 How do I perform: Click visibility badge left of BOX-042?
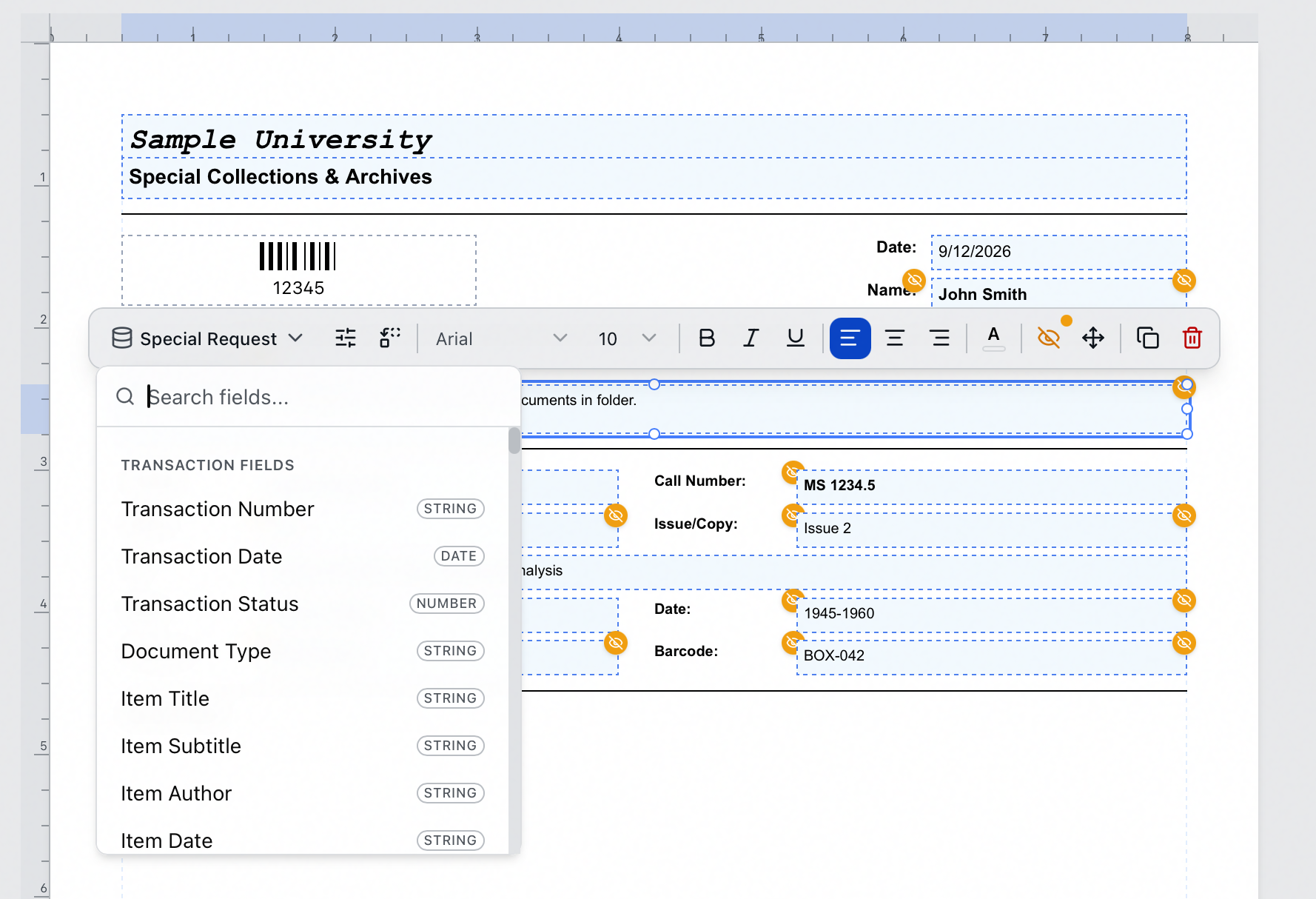pyautogui.click(x=793, y=642)
